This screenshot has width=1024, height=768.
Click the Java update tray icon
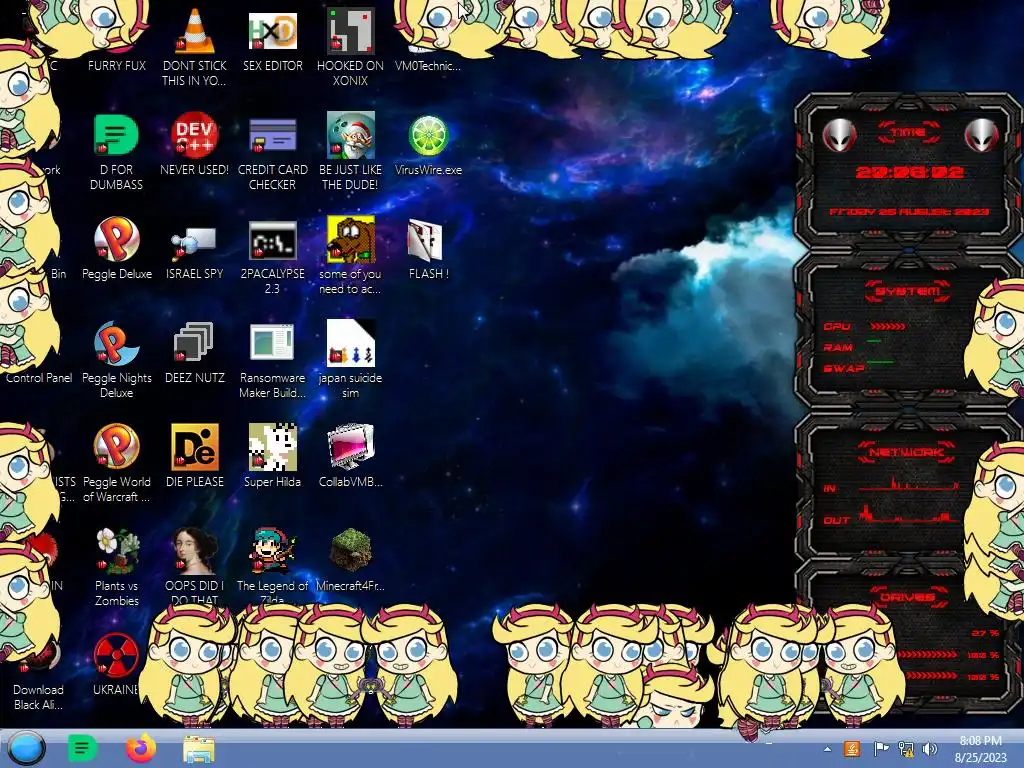click(x=852, y=748)
